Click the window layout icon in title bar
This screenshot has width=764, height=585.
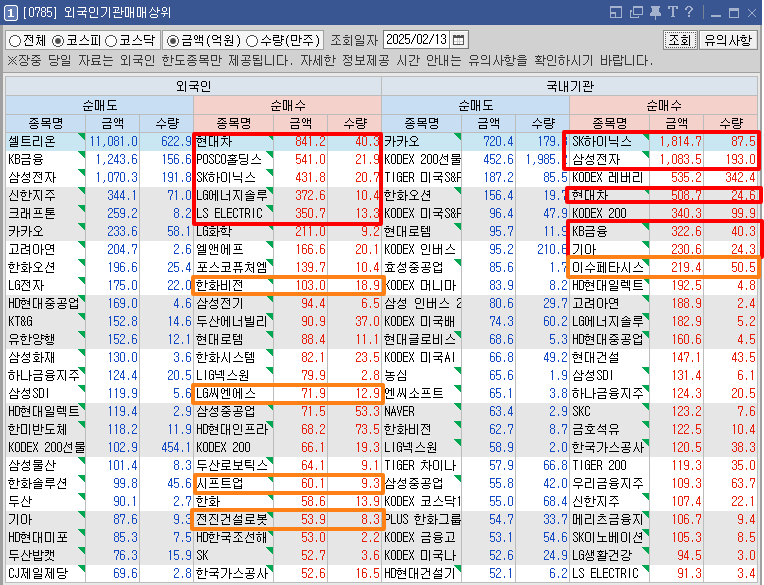click(x=616, y=12)
